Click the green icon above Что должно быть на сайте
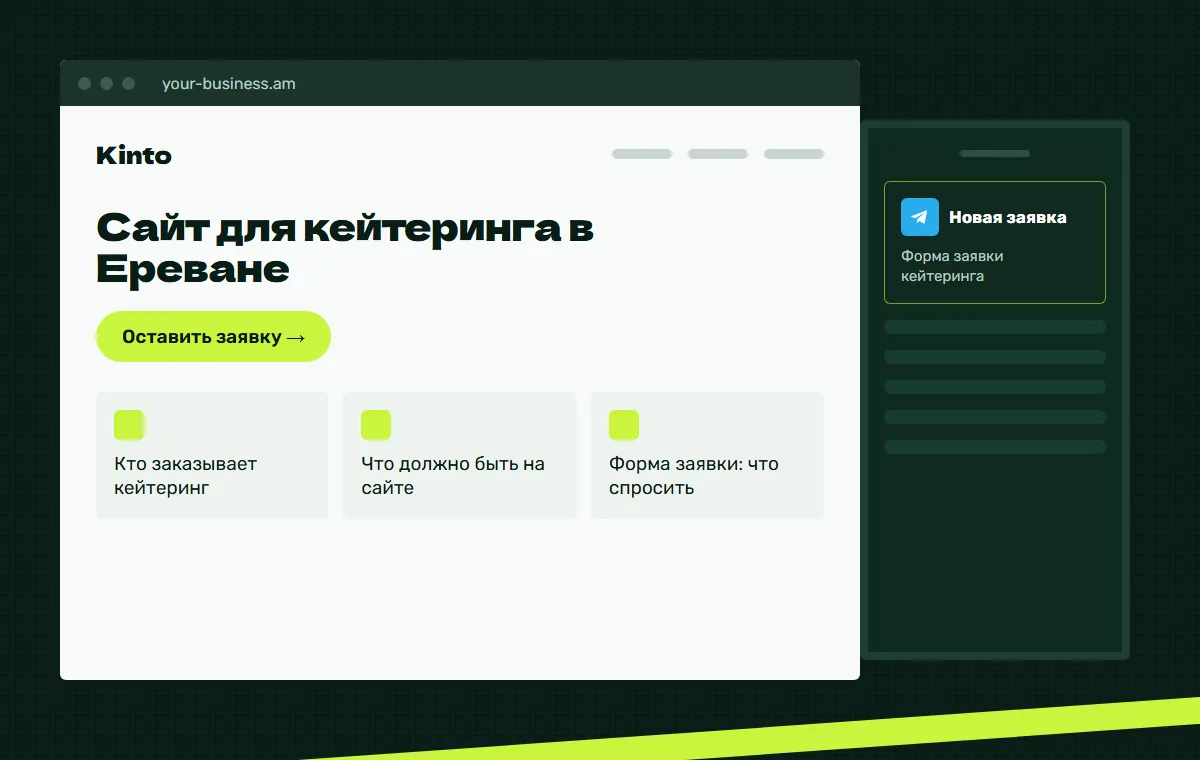1200x760 pixels. coord(376,425)
